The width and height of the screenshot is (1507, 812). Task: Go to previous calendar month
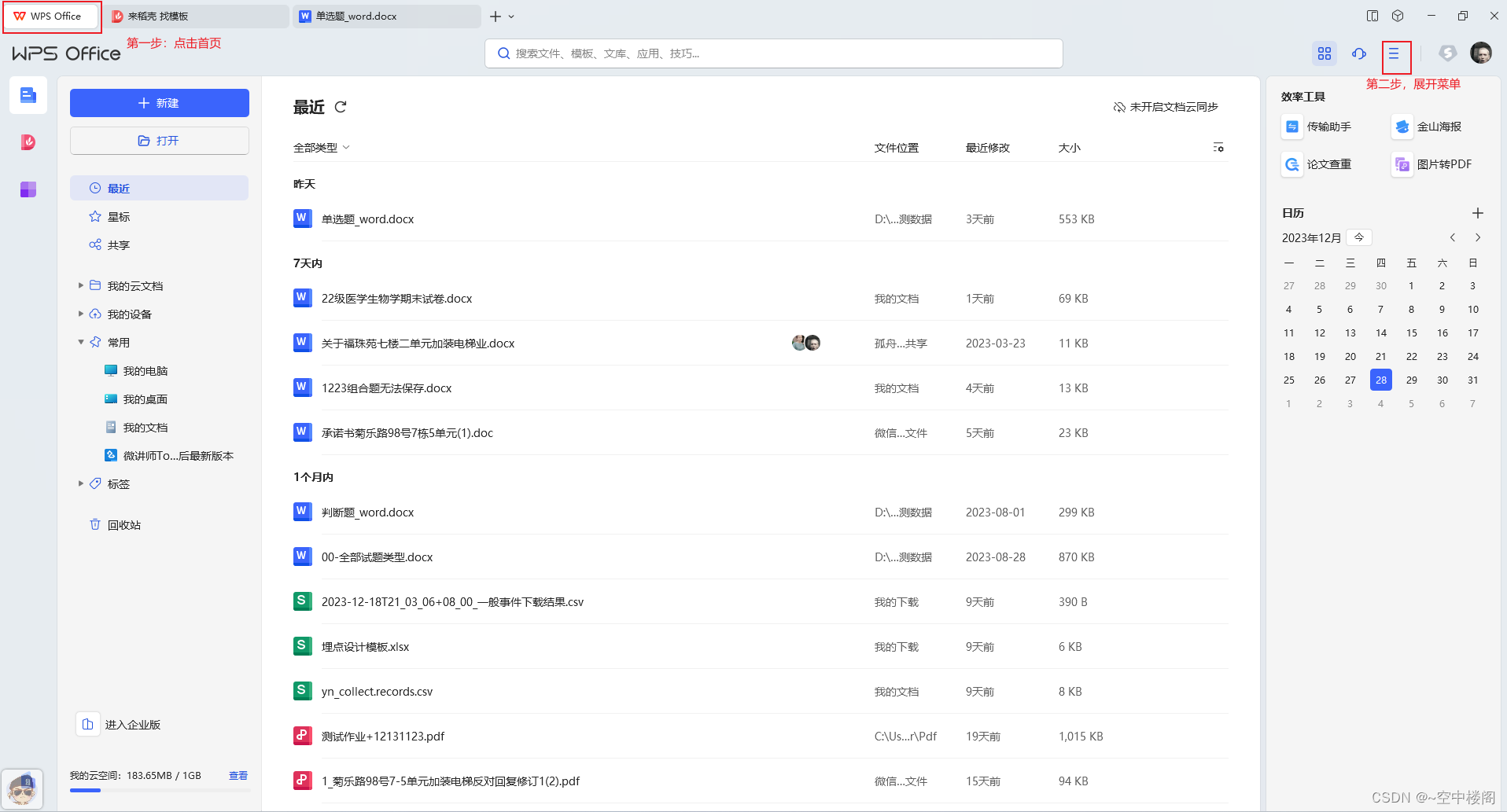click(1453, 237)
